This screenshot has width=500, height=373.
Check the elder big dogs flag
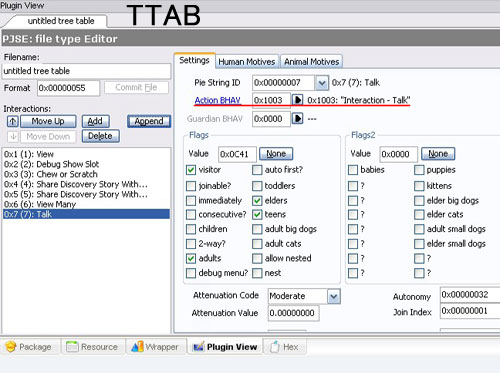(419, 201)
